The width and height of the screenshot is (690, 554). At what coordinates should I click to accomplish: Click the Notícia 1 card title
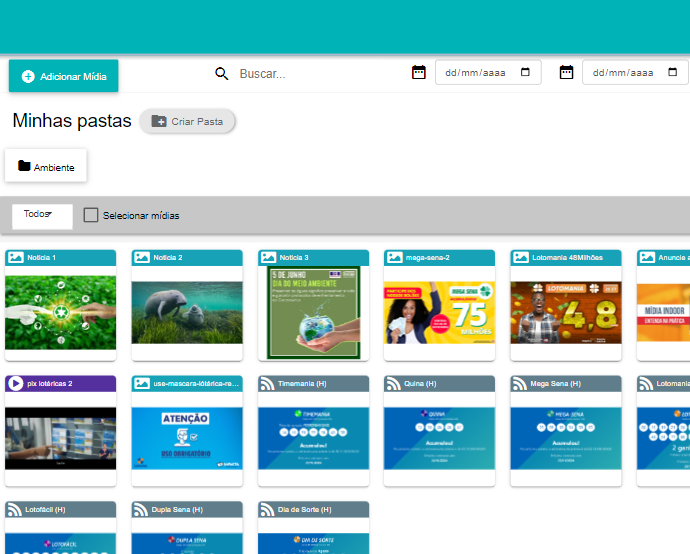[x=41, y=257]
